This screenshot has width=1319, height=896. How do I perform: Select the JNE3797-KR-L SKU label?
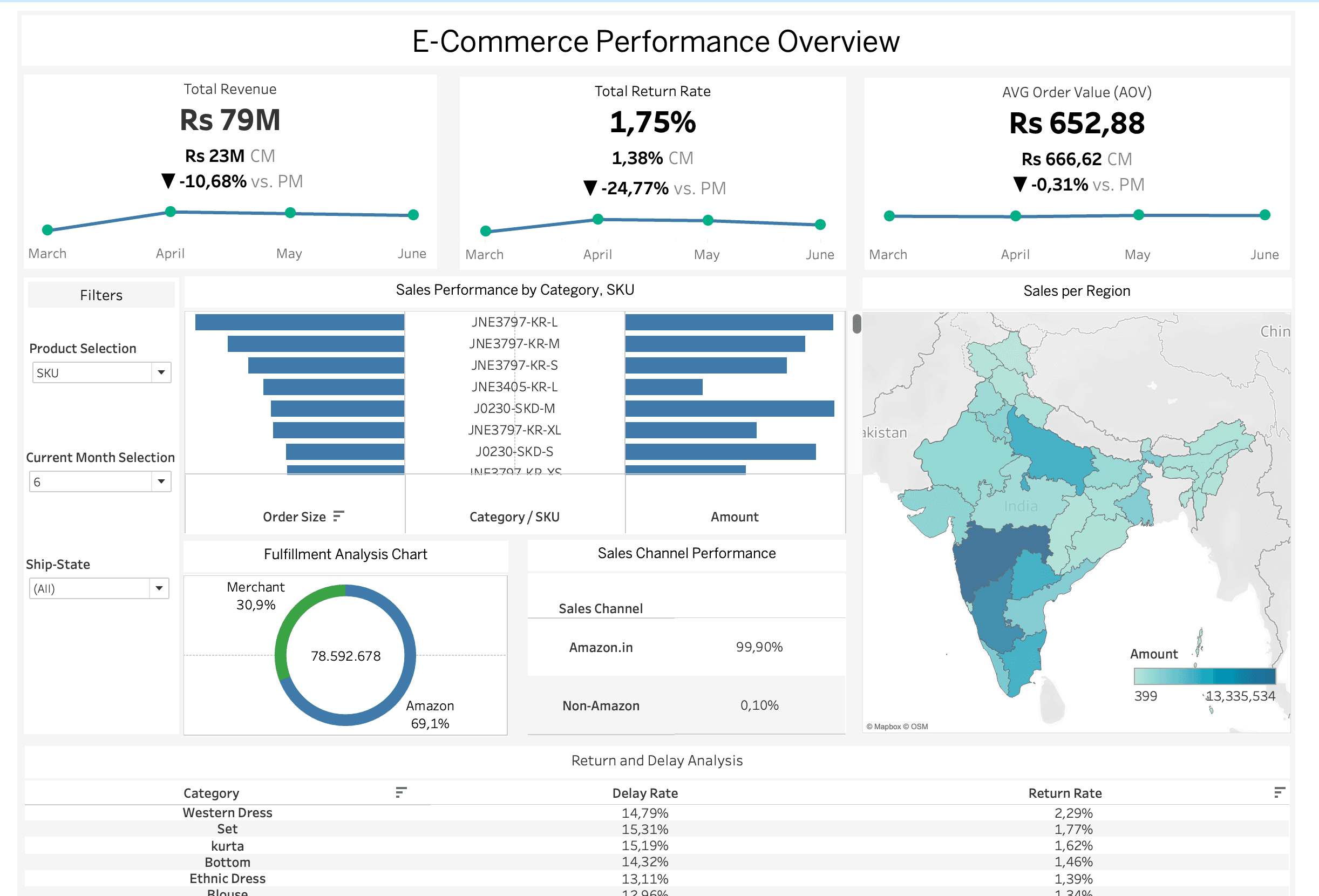coord(514,322)
